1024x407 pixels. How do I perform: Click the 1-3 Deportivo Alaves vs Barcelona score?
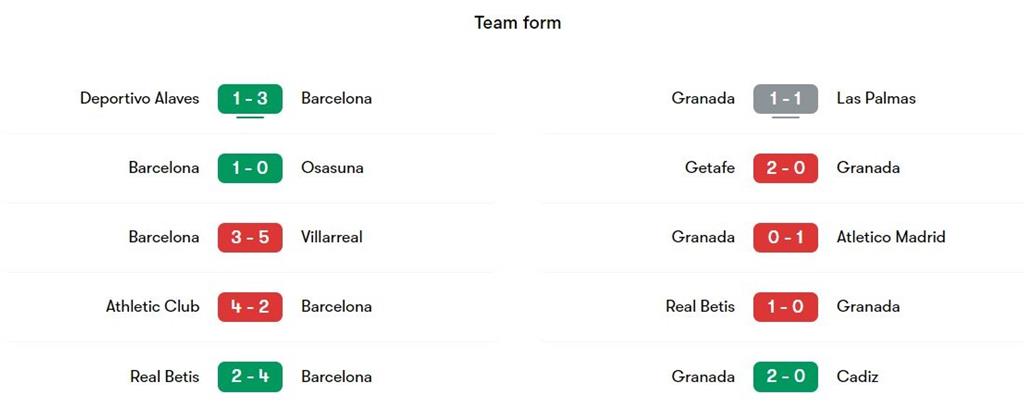(250, 98)
